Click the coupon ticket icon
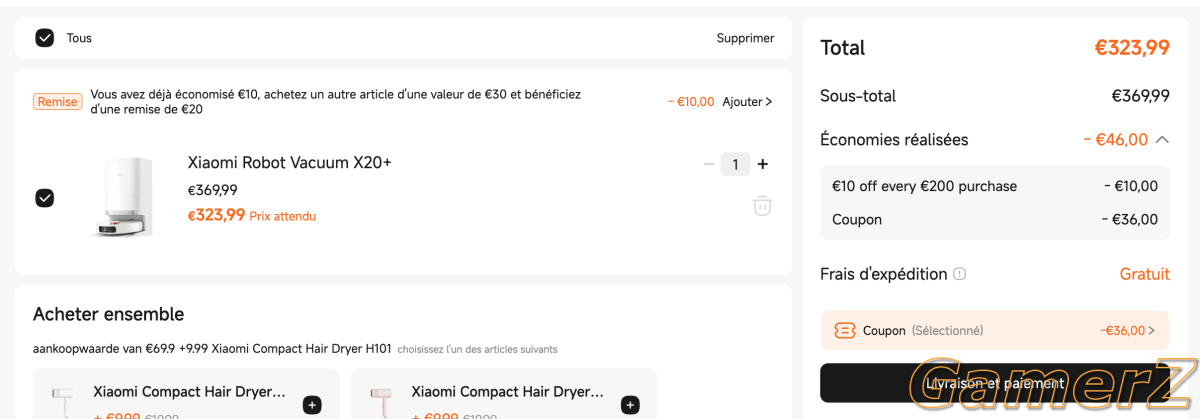The height and width of the screenshot is (419, 1200). click(x=845, y=330)
